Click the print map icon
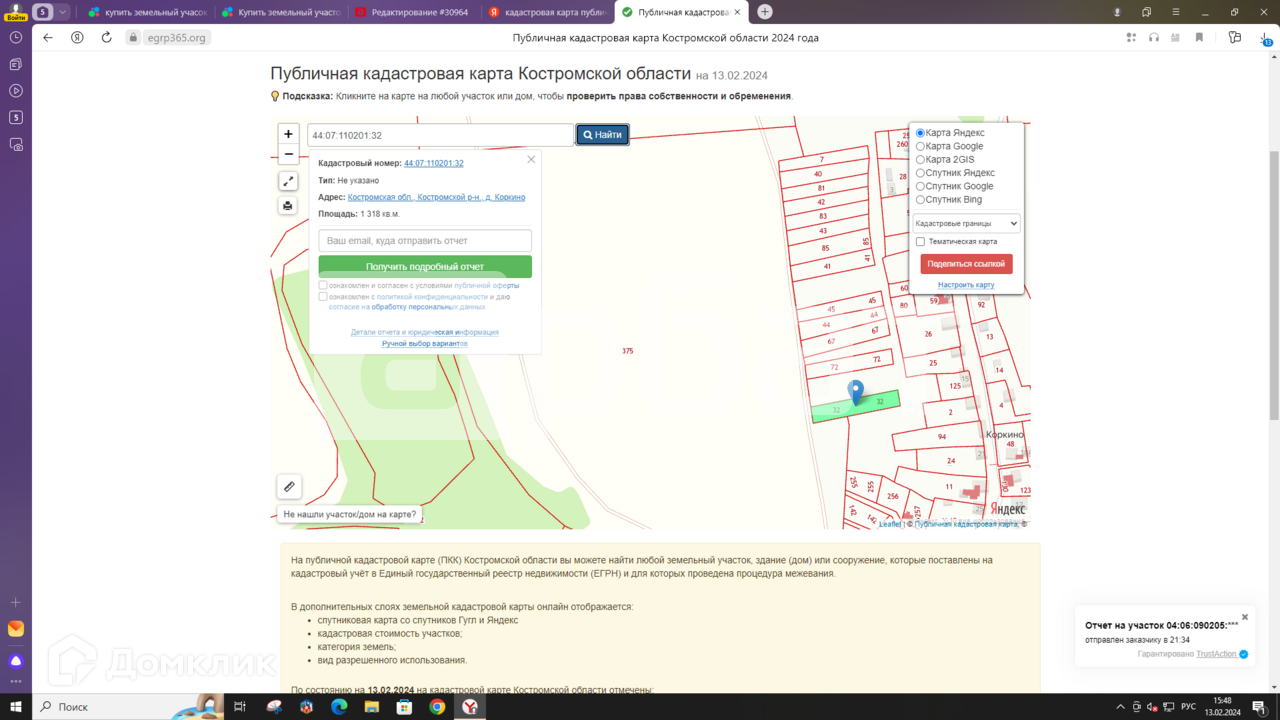Screen dimensions: 1280x720 click(x=288, y=206)
